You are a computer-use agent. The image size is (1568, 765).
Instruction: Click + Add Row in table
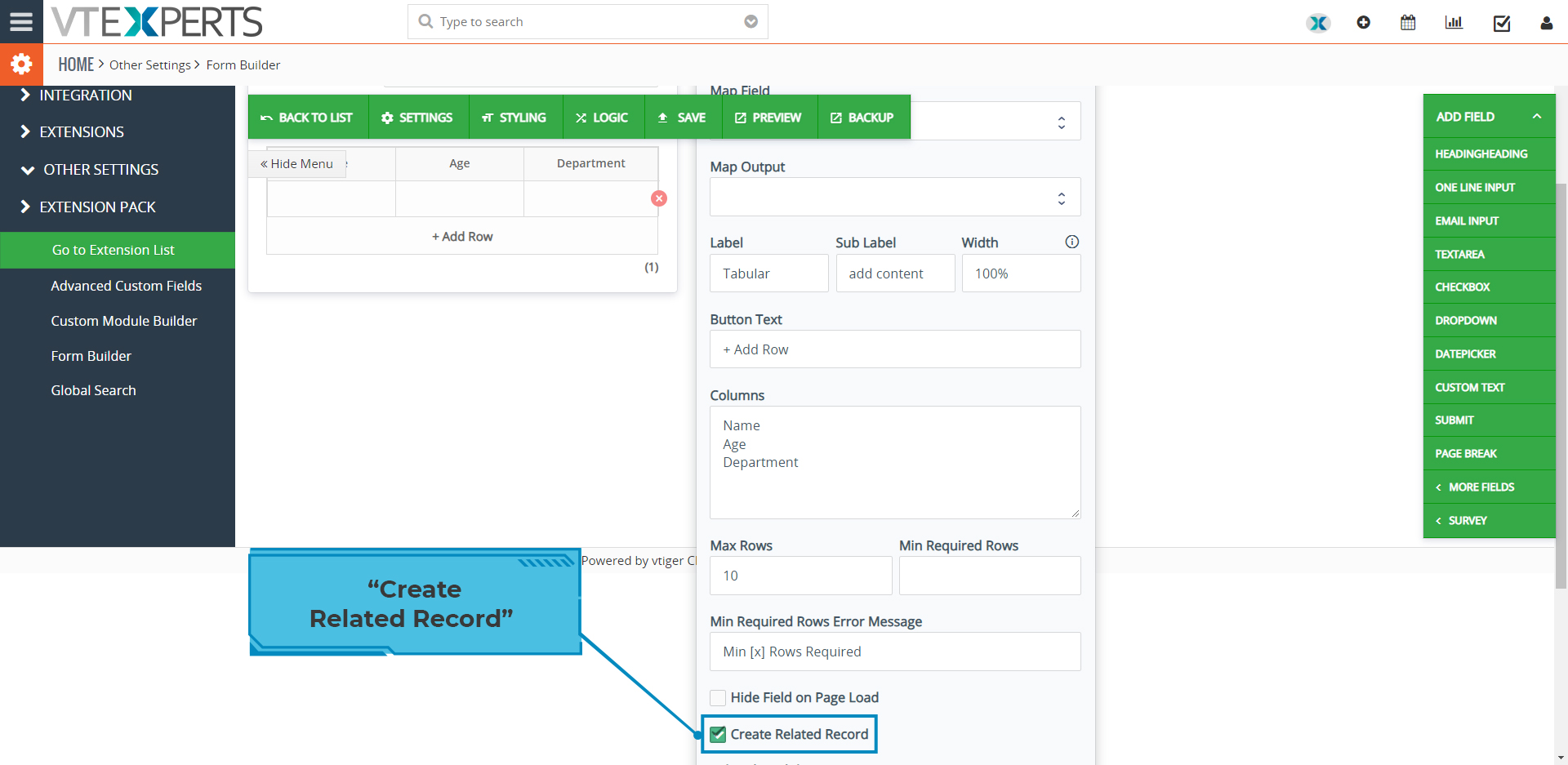click(462, 237)
